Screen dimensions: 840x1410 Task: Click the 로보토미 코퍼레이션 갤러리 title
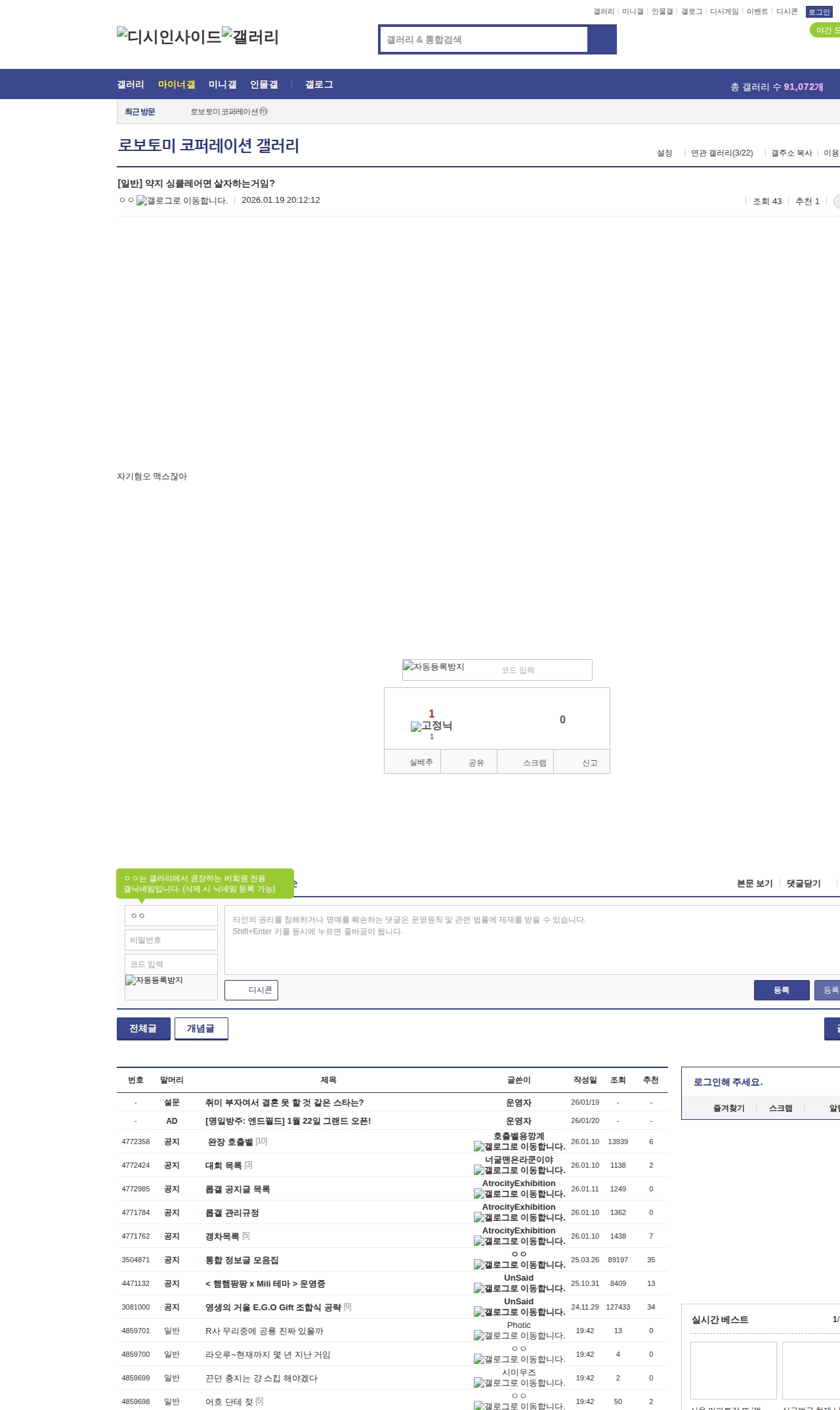(209, 145)
